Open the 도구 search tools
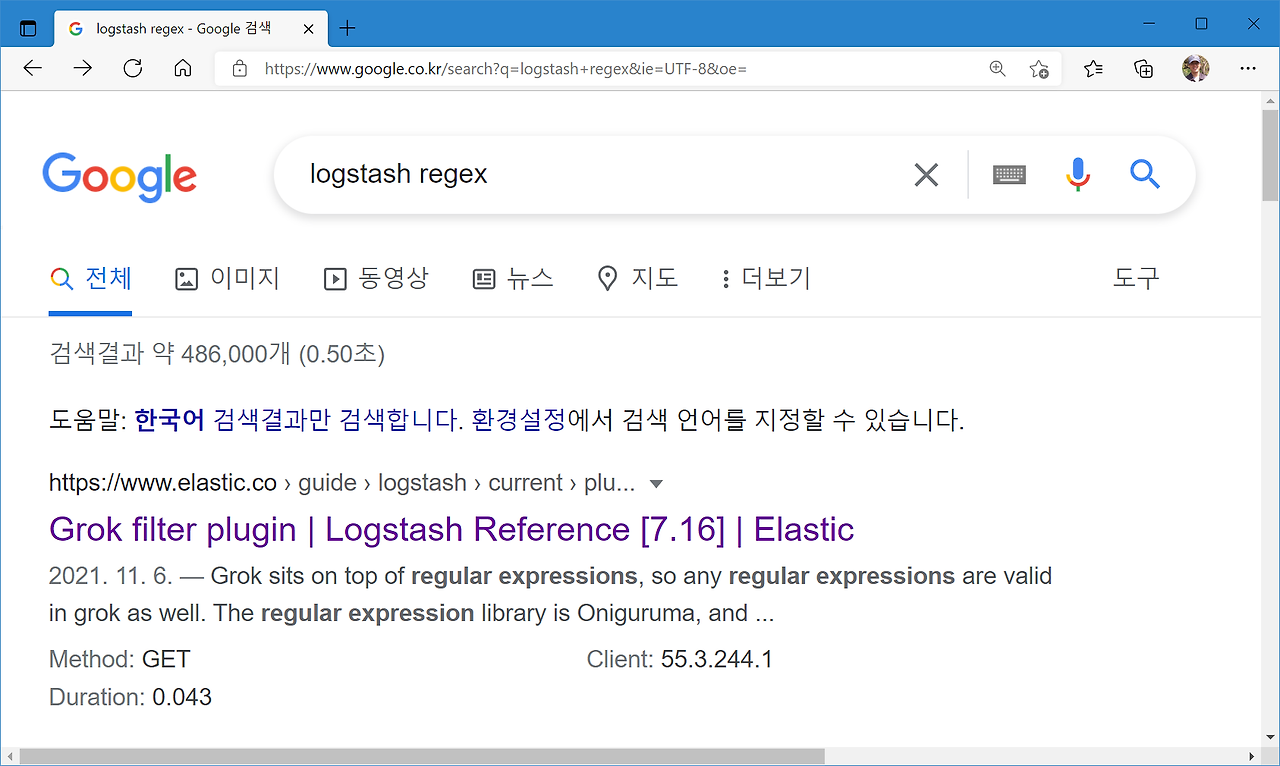This screenshot has width=1280, height=766. point(1136,278)
